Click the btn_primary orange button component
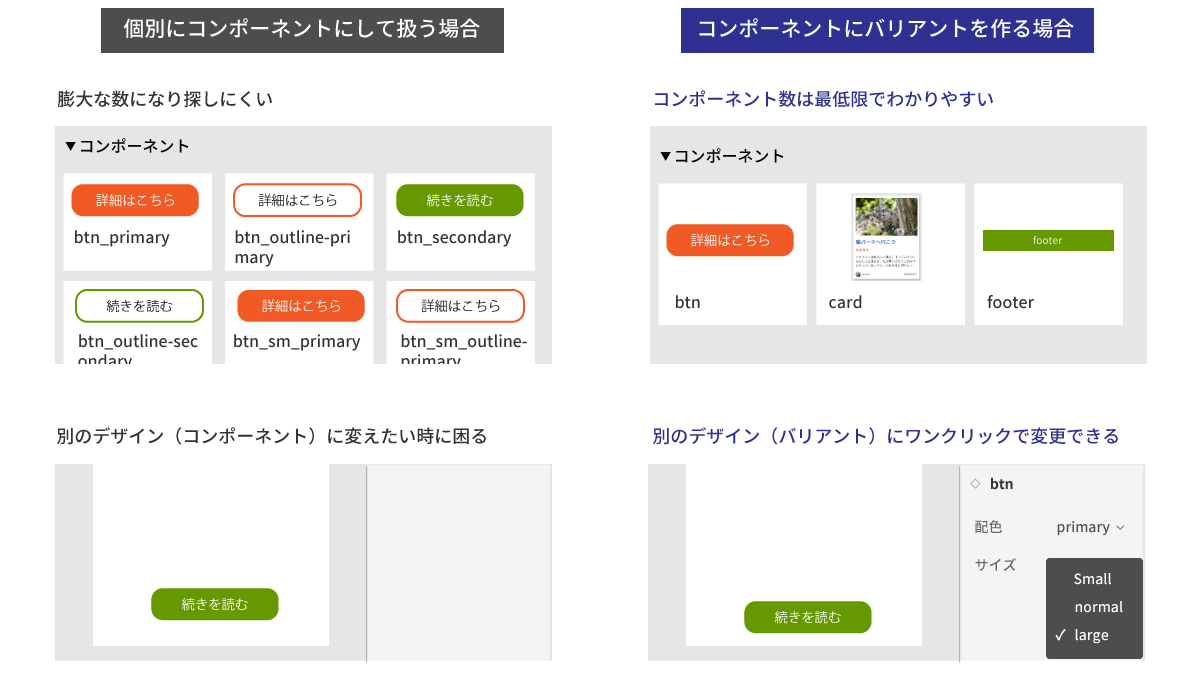The height and width of the screenshot is (675, 1200). [x=135, y=200]
